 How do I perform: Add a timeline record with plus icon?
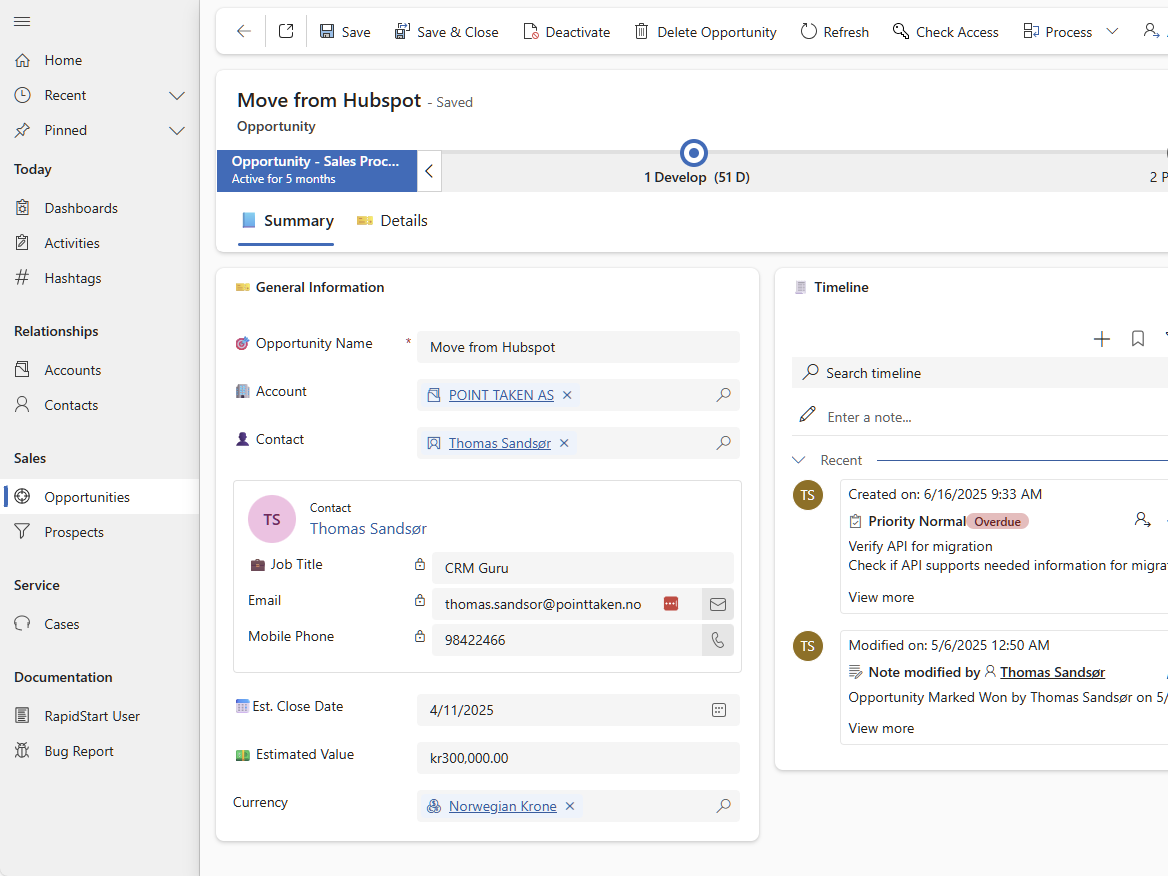[1102, 339]
